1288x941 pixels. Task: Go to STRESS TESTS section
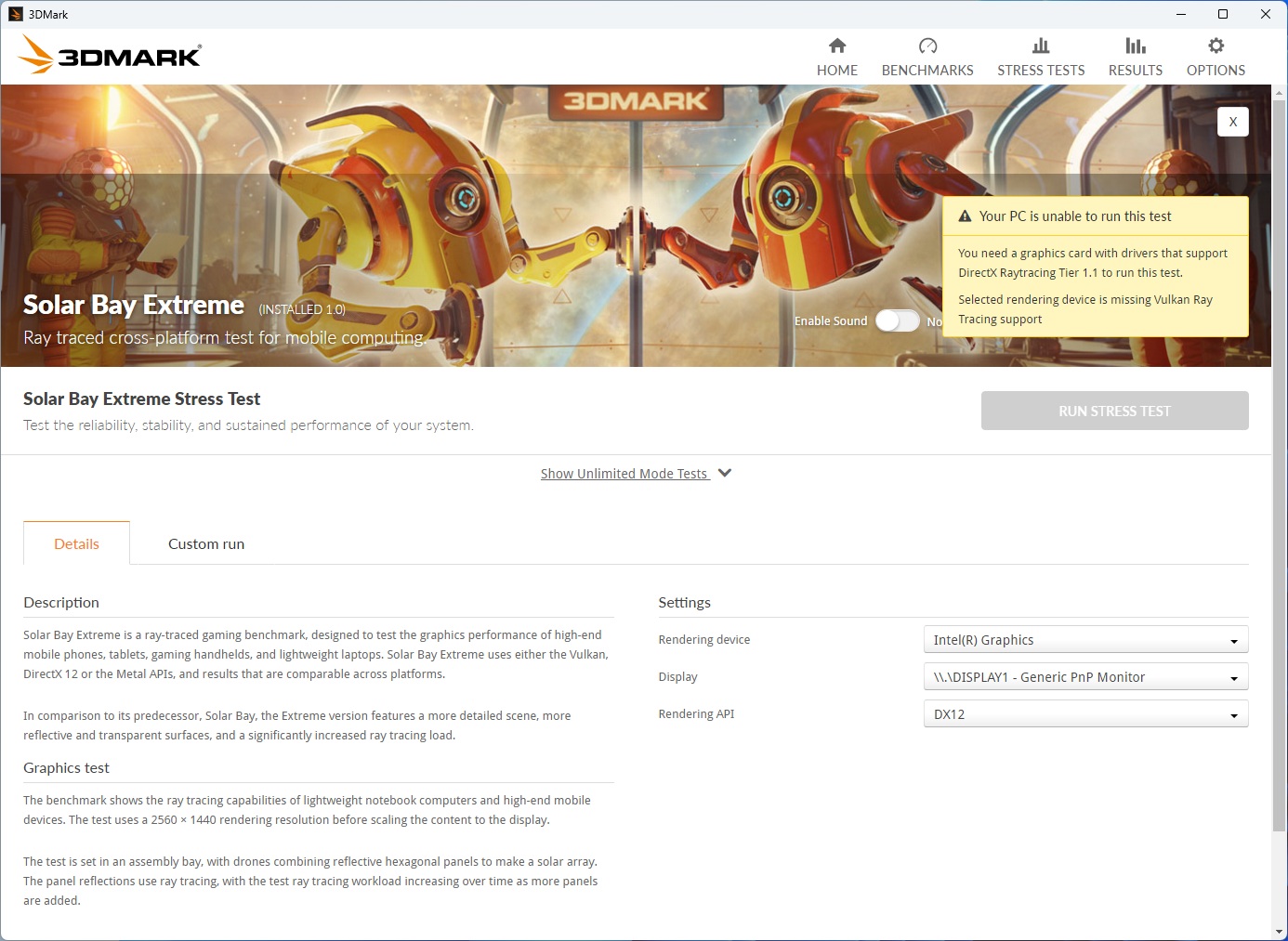[1041, 58]
